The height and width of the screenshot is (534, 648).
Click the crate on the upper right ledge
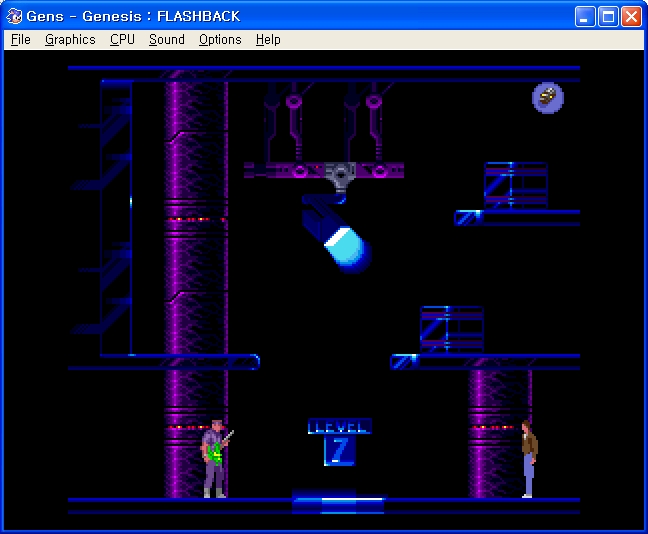515,185
